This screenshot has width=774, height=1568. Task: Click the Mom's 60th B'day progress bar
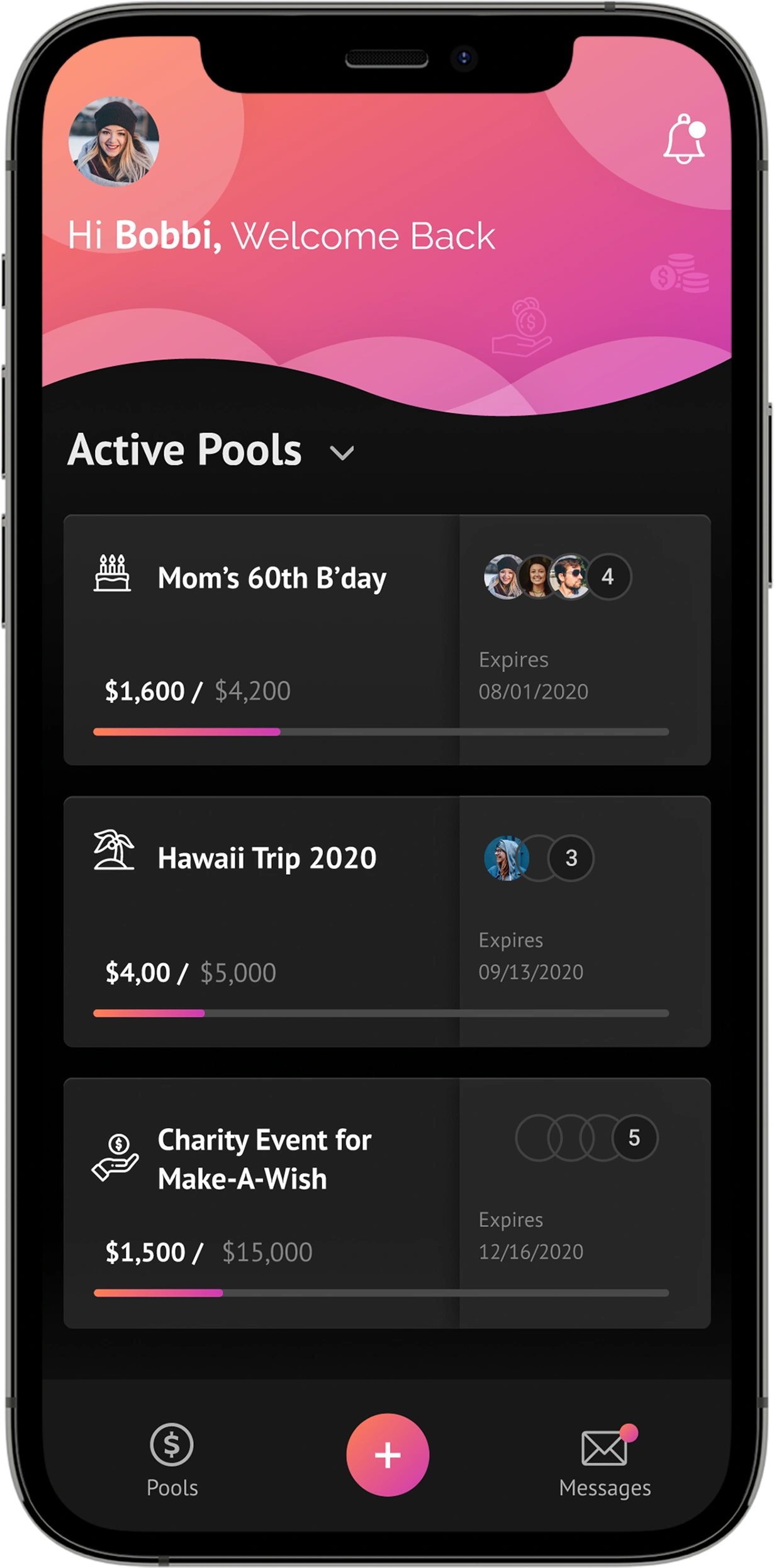[381, 732]
